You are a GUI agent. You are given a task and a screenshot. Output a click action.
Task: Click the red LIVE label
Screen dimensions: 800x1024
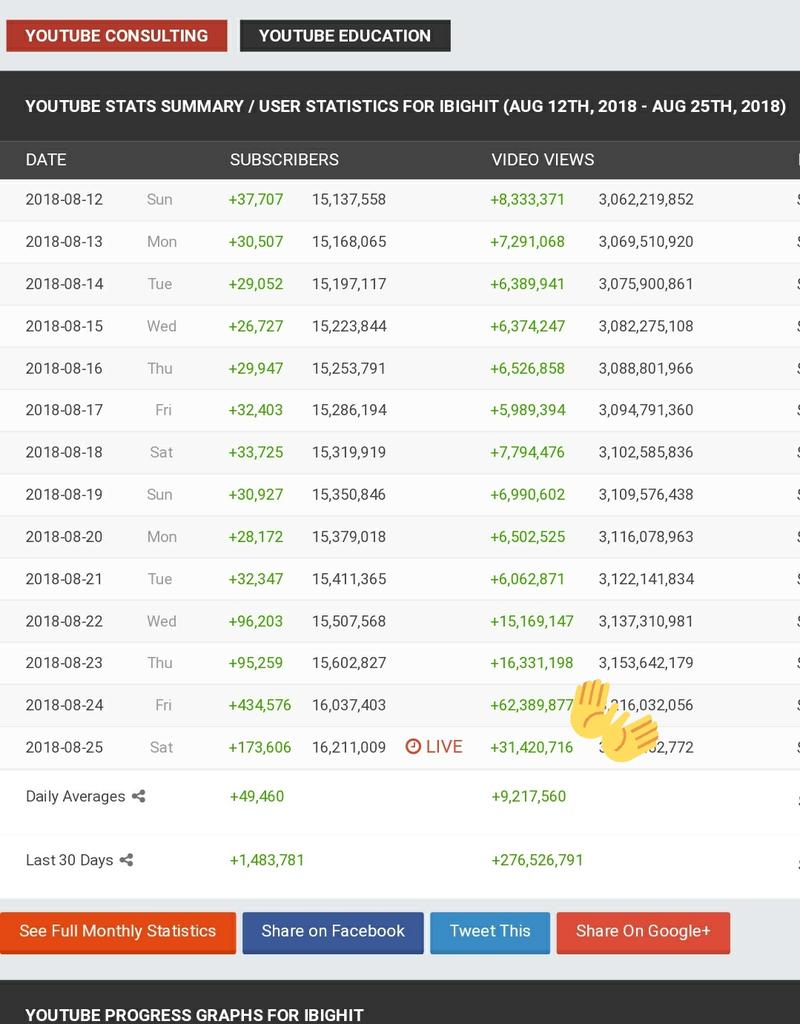coord(444,746)
